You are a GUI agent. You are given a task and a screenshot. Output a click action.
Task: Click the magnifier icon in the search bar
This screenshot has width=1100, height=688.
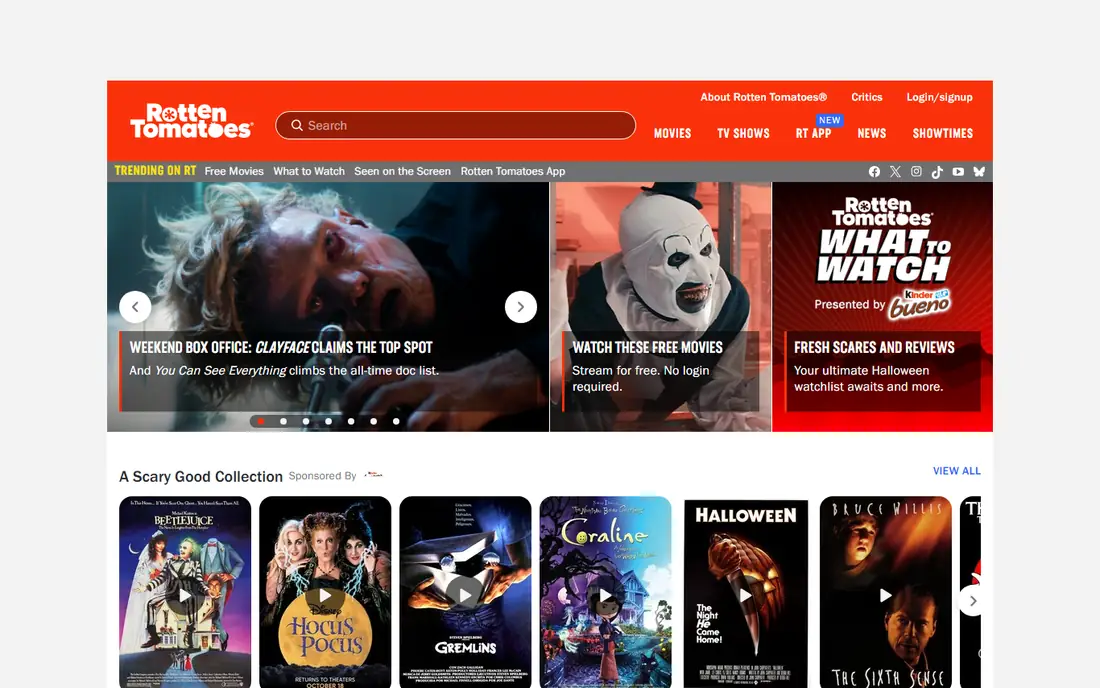click(x=297, y=125)
